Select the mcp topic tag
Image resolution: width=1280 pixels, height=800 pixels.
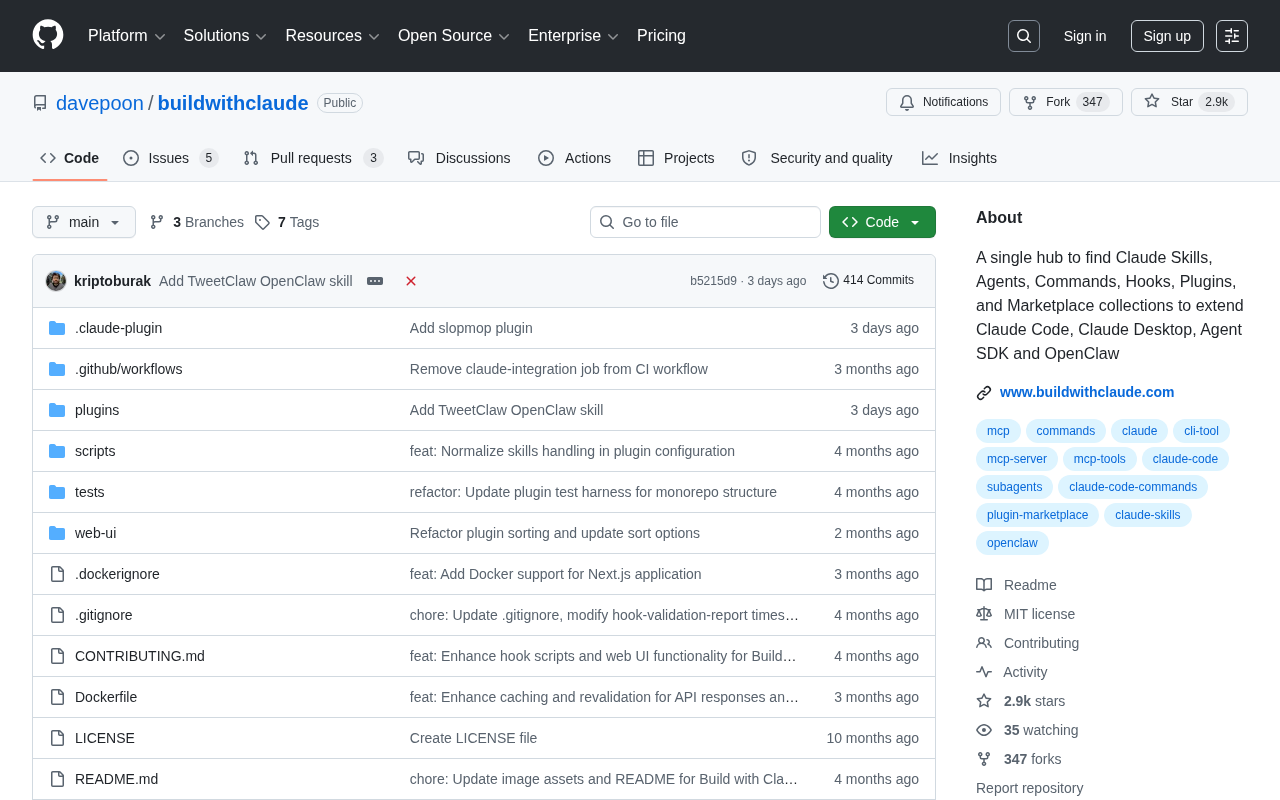pyautogui.click(x=998, y=431)
